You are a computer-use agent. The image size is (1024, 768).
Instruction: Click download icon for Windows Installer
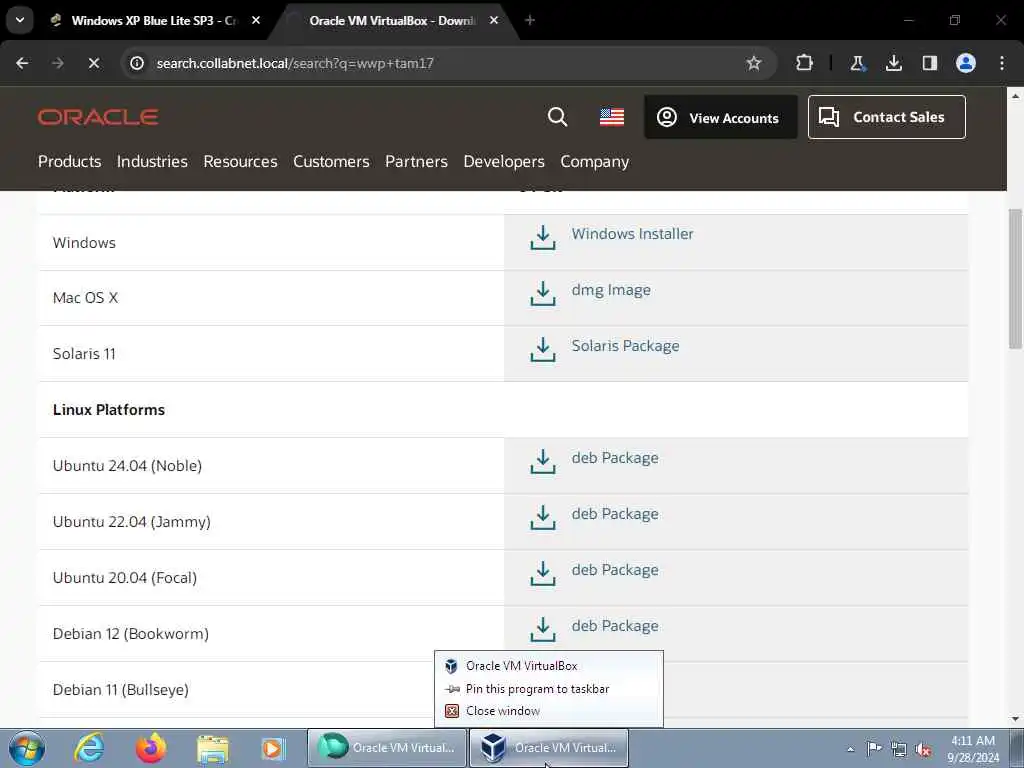coord(543,238)
